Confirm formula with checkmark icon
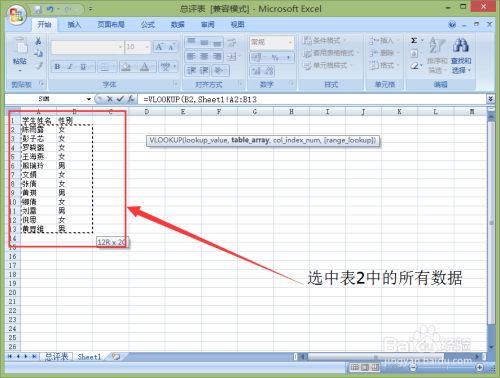This screenshot has width=500, height=378. point(120,99)
